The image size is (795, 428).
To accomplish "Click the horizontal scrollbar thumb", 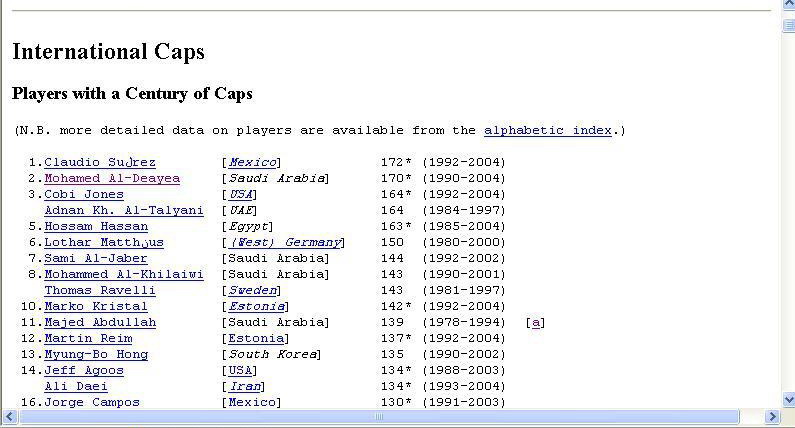I will [x=379, y=417].
